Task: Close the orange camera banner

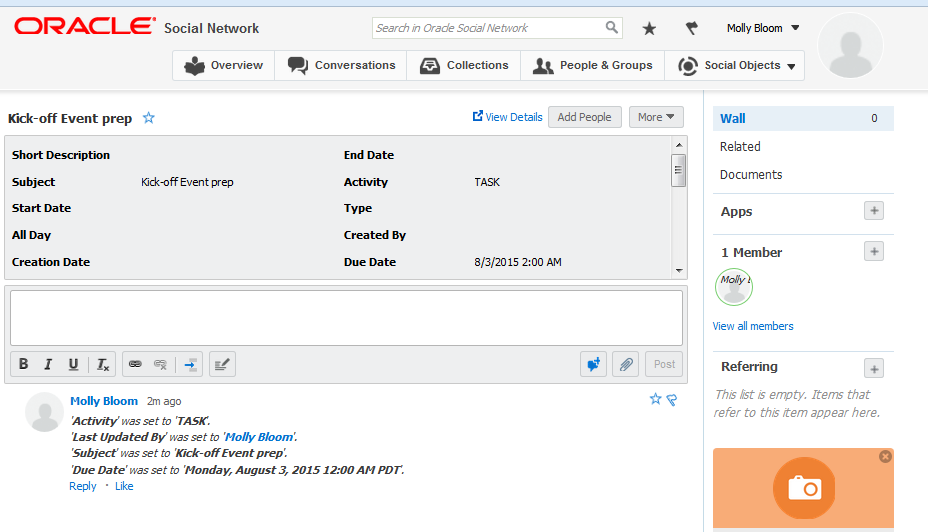Action: click(x=885, y=456)
